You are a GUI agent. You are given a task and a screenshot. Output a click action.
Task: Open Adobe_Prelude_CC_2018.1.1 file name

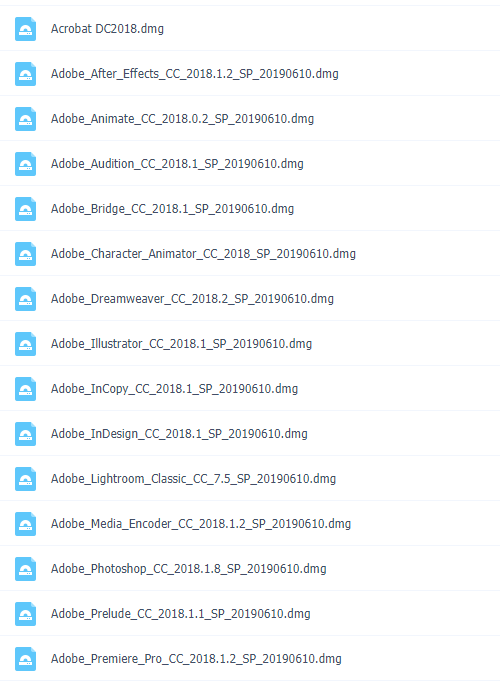(x=181, y=614)
